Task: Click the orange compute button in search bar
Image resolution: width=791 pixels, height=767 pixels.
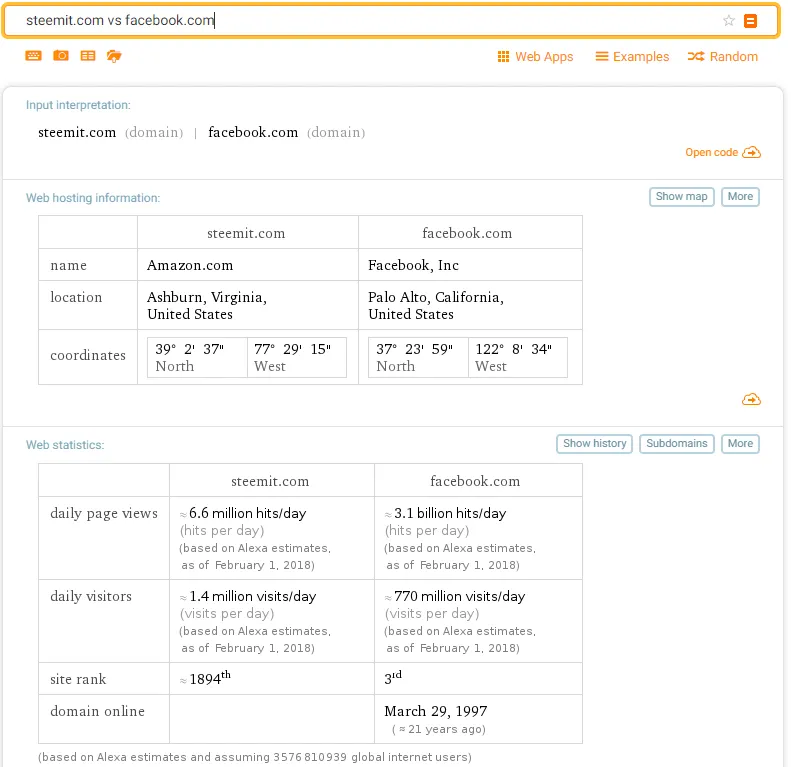Action: [751, 21]
